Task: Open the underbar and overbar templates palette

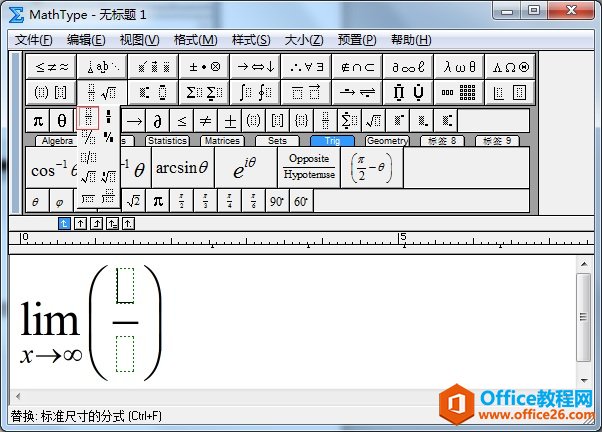Action: [x=306, y=92]
